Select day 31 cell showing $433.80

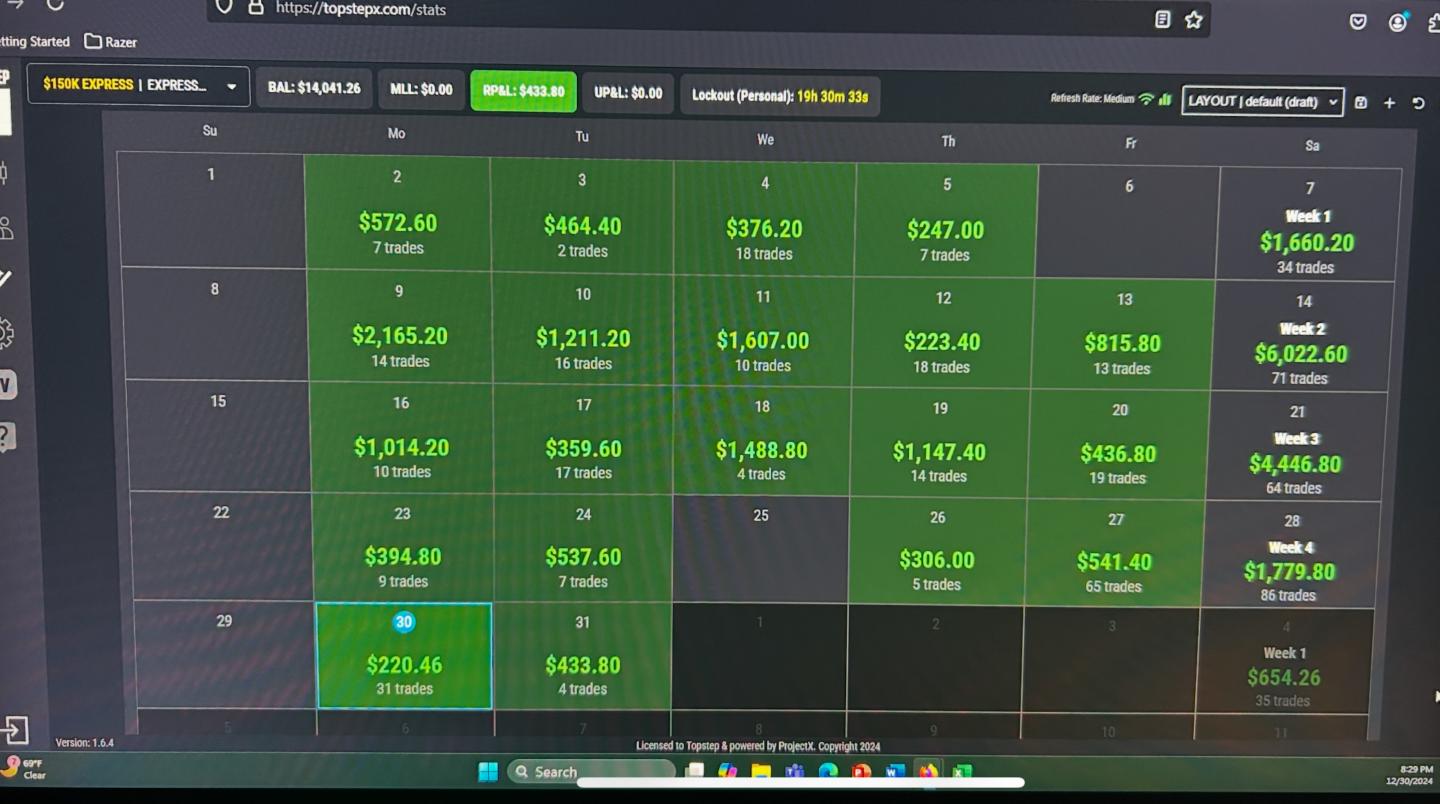583,655
